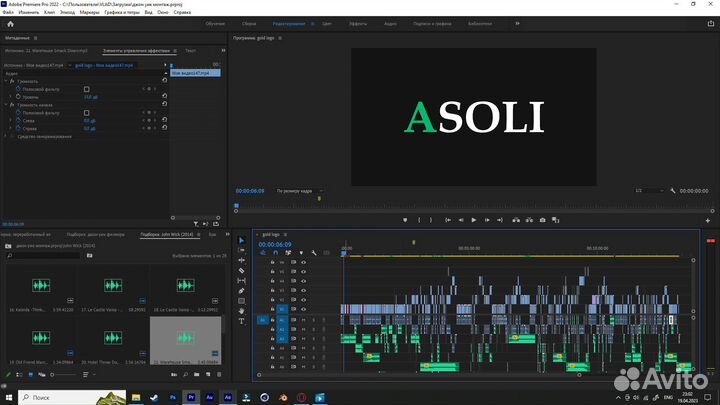Screen dimensions: 720x405
Task: Switch to the 'Цвет' workspace tab
Action: coord(326,22)
